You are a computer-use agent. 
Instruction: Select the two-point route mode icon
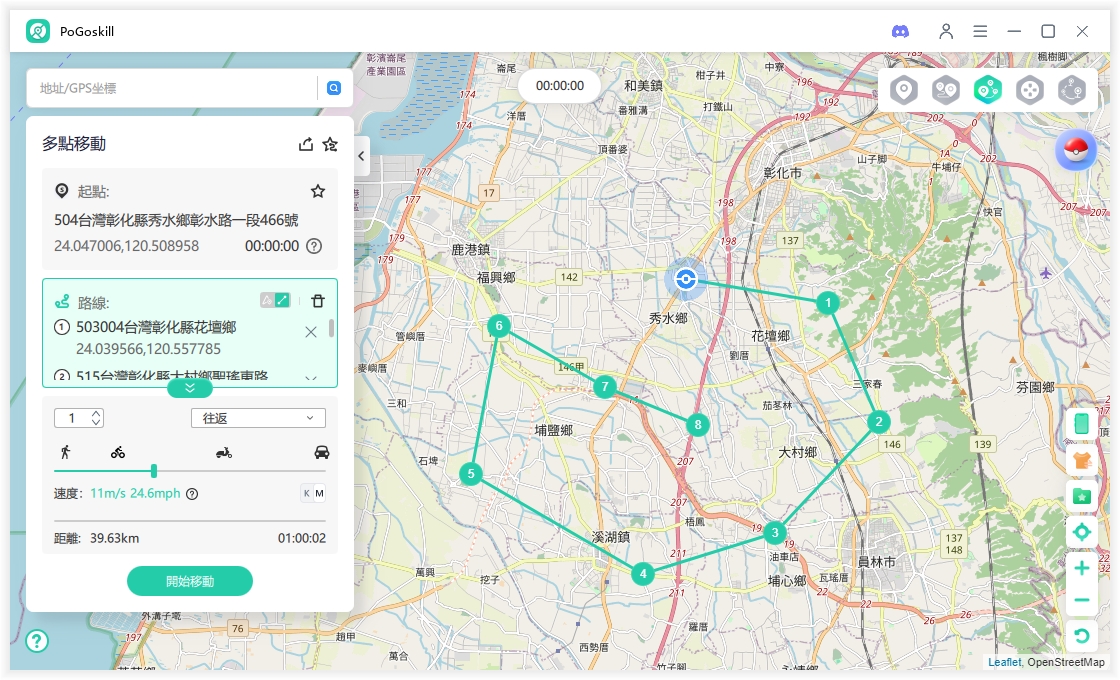point(946,91)
